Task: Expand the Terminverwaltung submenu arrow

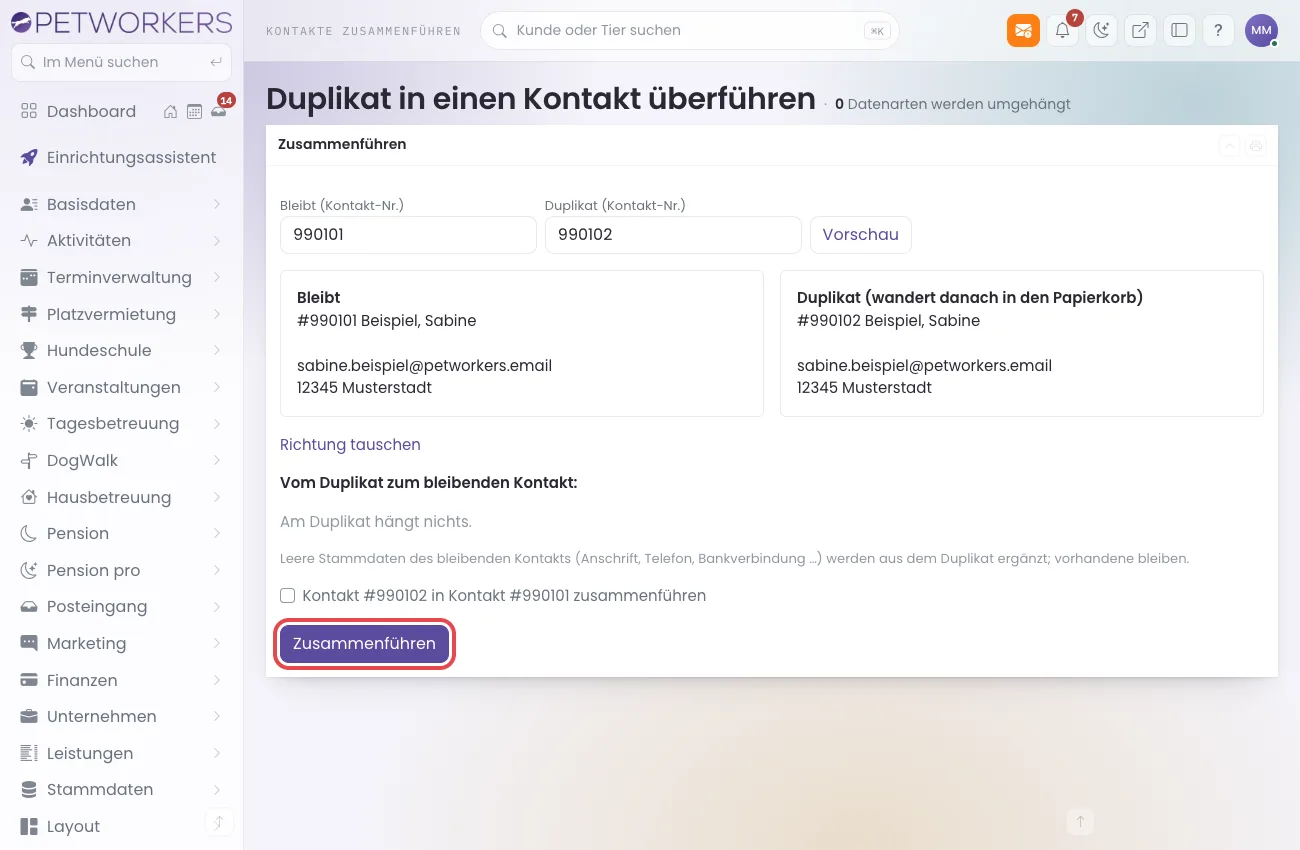Action: [217, 278]
